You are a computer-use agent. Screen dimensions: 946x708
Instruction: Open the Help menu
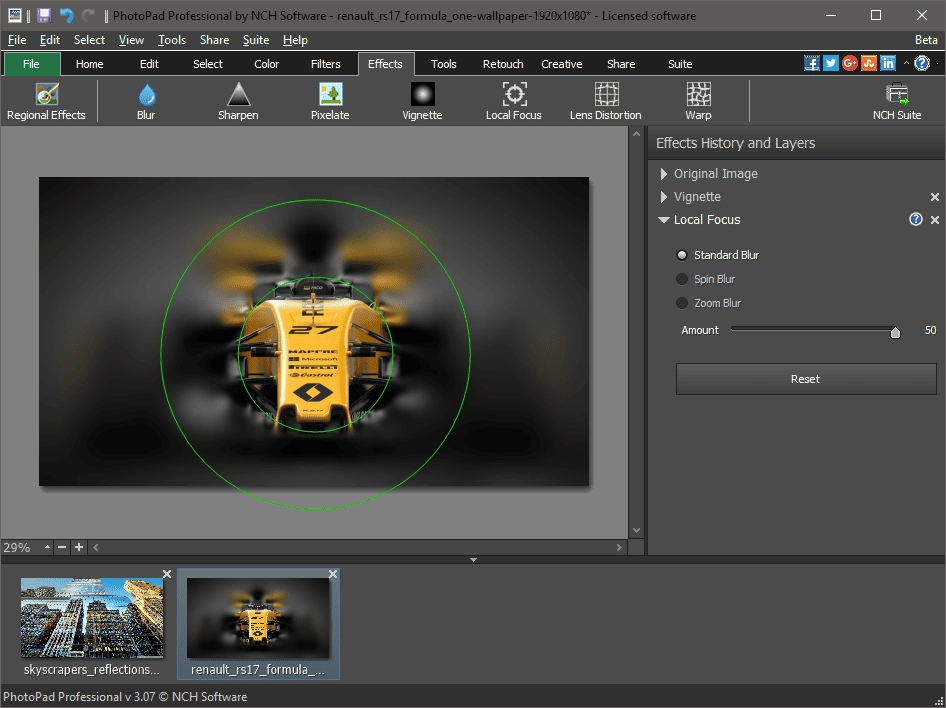[295, 40]
